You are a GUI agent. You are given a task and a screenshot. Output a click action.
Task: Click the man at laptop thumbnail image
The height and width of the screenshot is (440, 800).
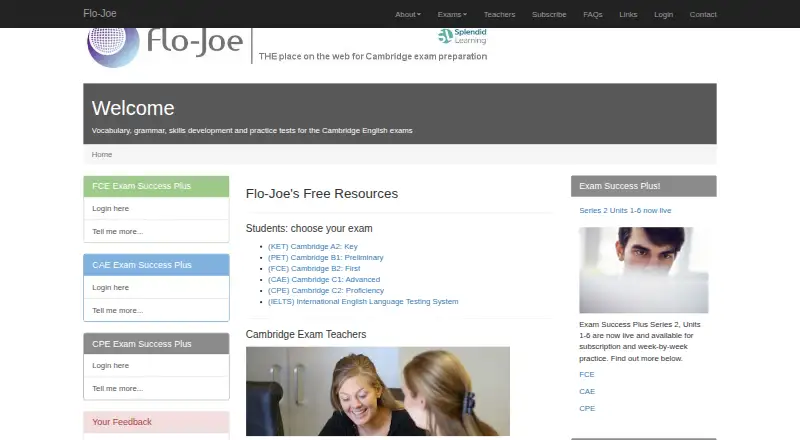tap(643, 270)
